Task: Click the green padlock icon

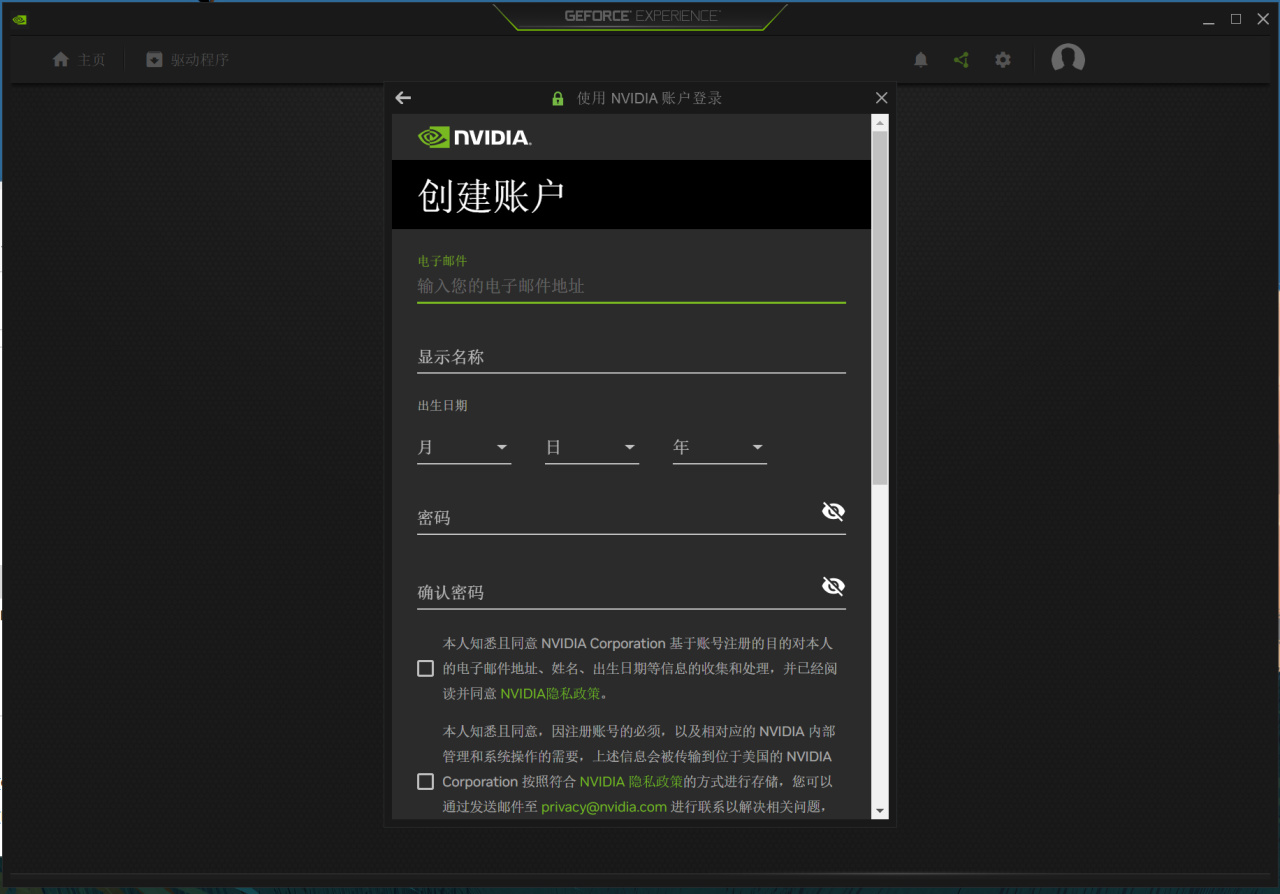Action: pos(558,98)
